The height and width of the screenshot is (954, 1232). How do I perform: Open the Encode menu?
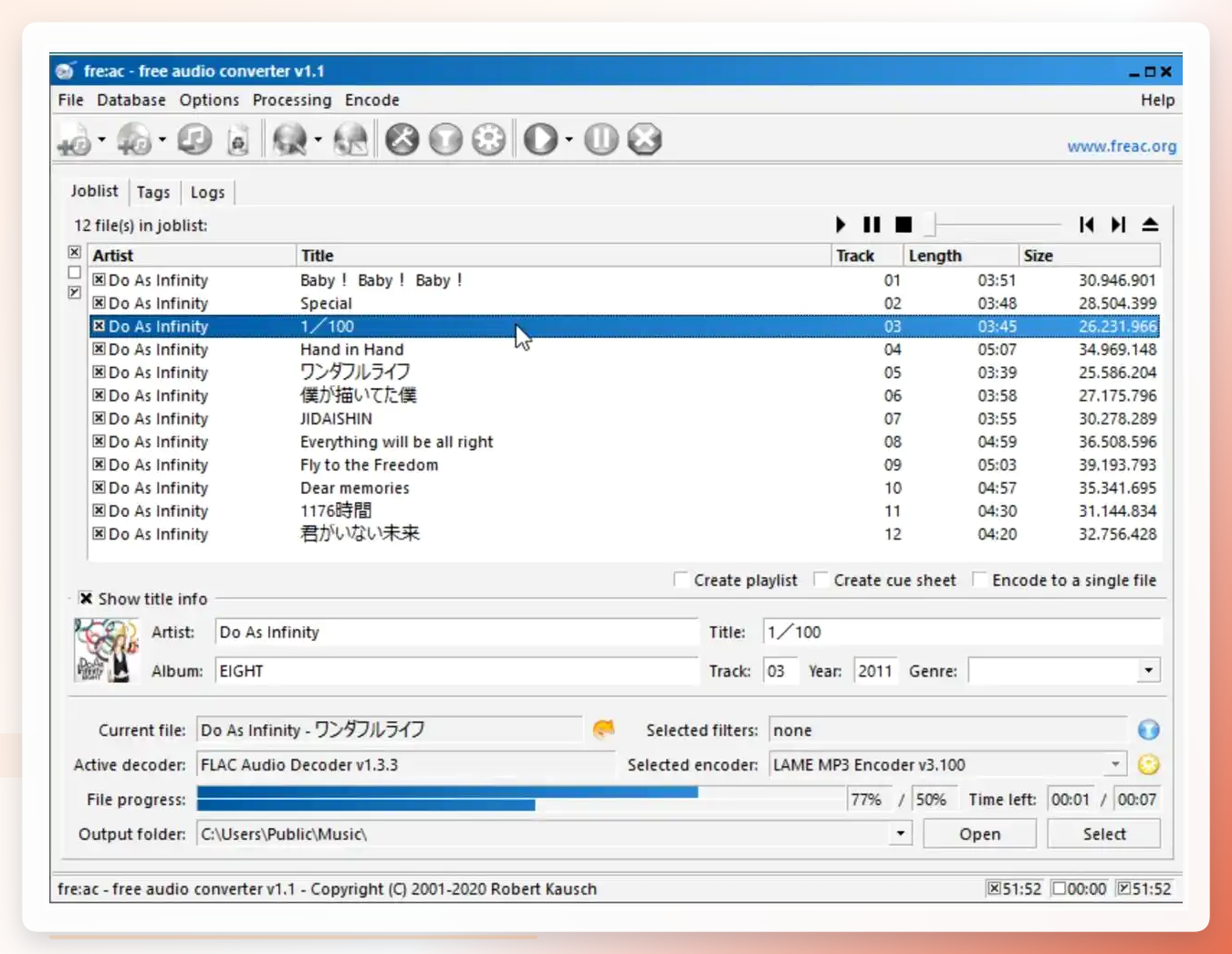(371, 100)
